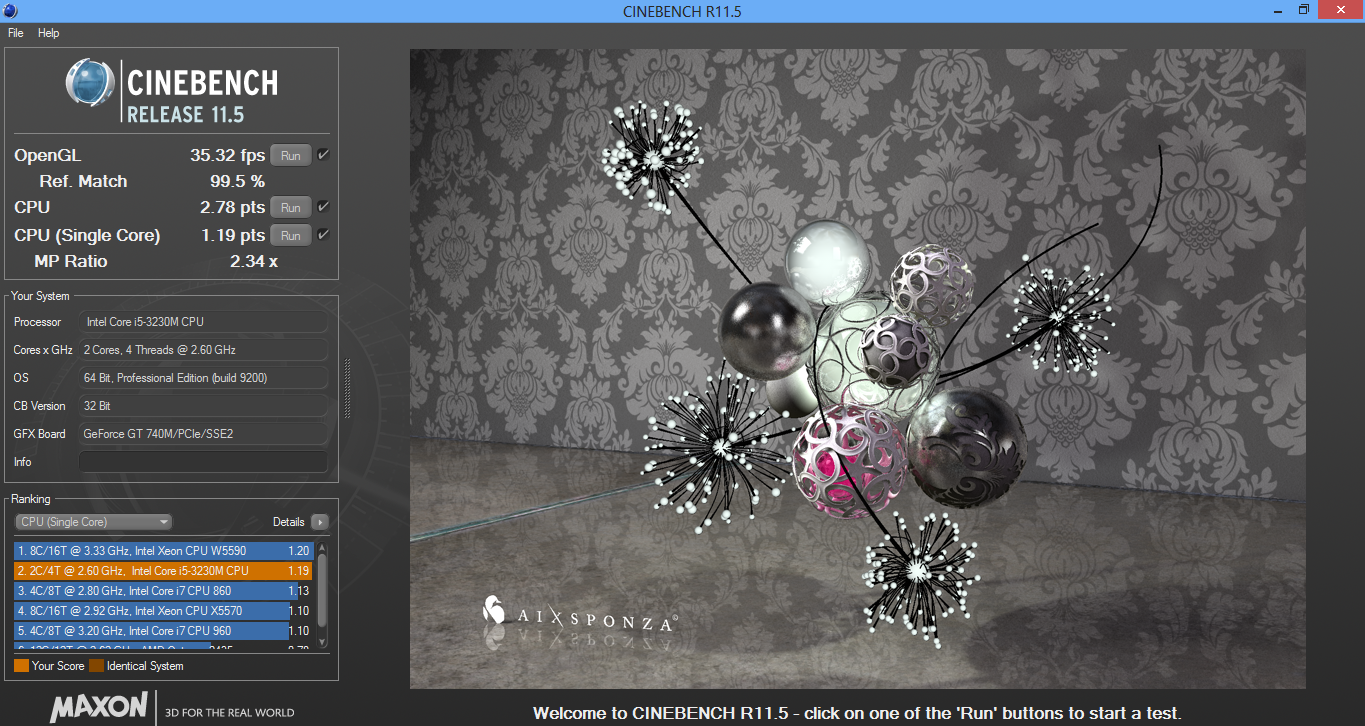This screenshot has height=726, width=1365.
Task: Click the GFX Board field with GeForce GT 740M
Action: tap(203, 434)
